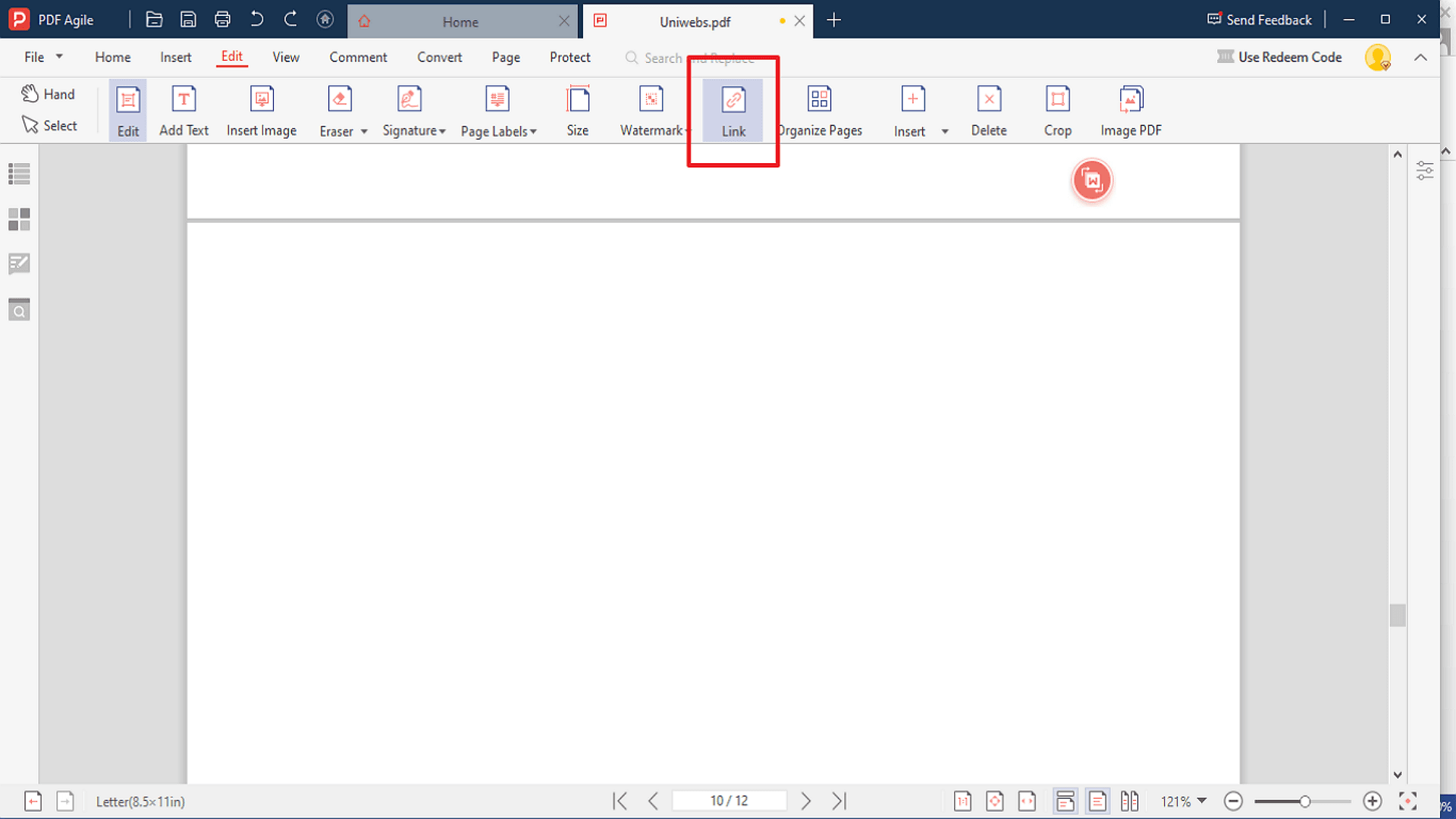1456x819 pixels.
Task: Click Use Redeem Code
Action: tap(1280, 57)
